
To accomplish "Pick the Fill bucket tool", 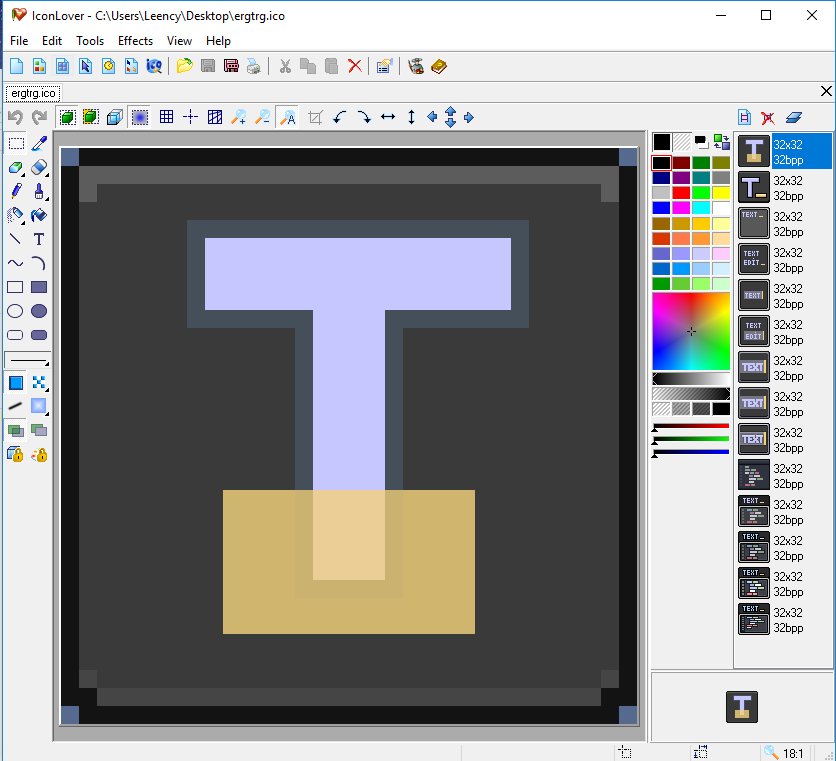I will coord(38,215).
